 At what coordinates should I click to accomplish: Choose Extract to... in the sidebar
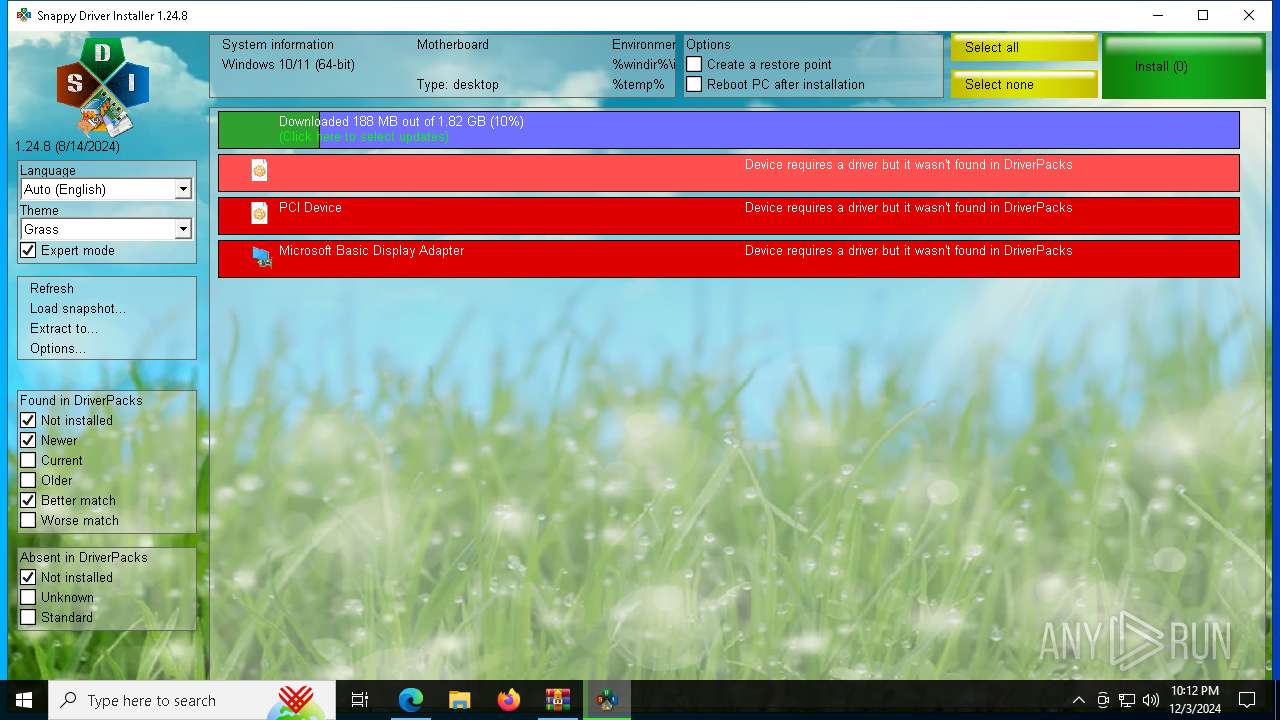pyautogui.click(x=64, y=328)
